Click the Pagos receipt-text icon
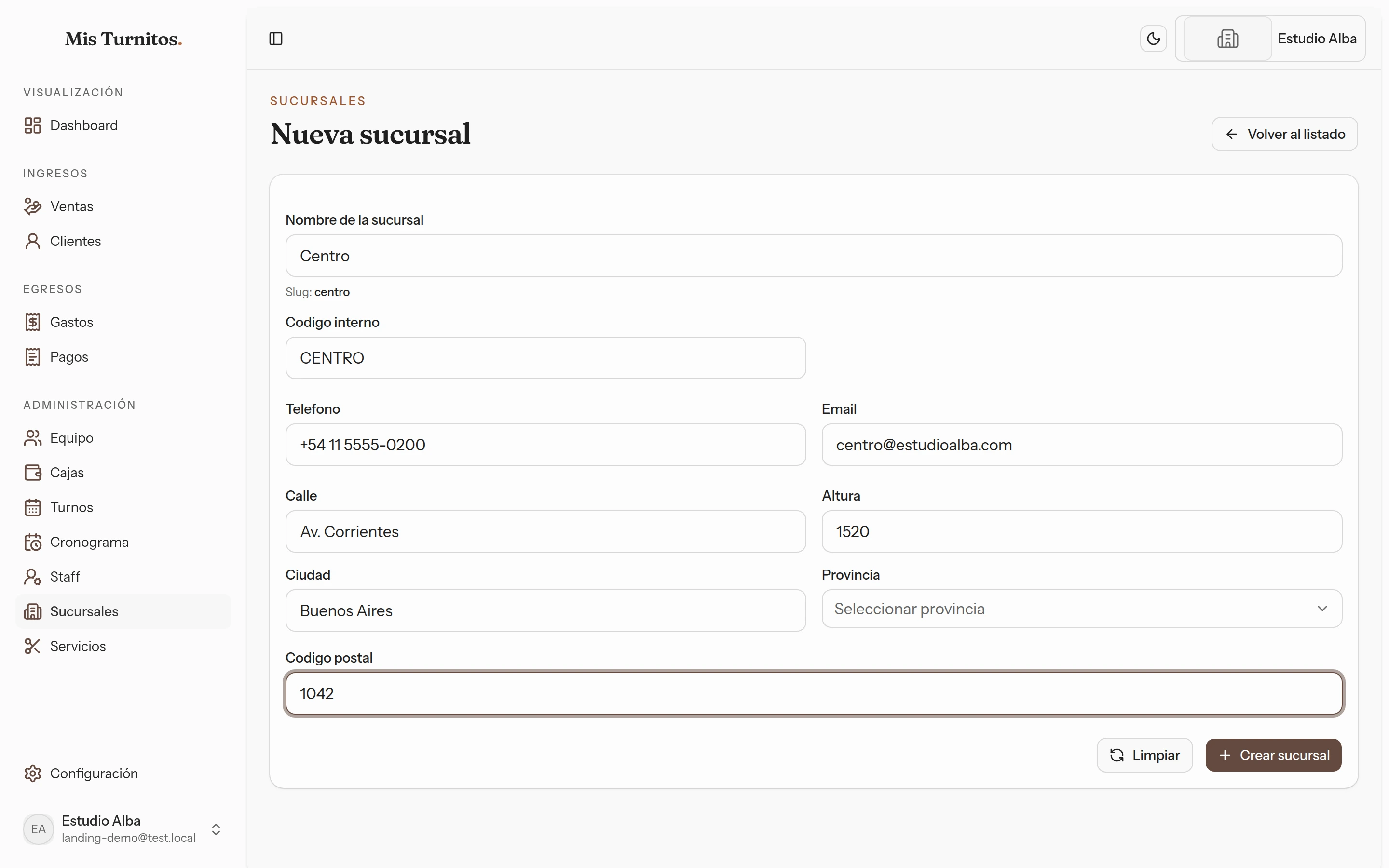The width and height of the screenshot is (1389, 868). [33, 356]
